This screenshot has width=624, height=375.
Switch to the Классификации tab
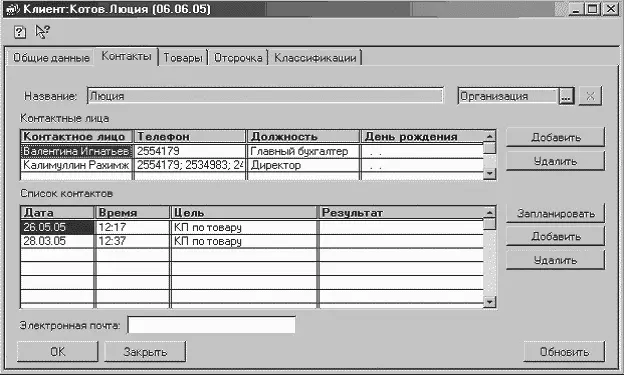pyautogui.click(x=315, y=58)
